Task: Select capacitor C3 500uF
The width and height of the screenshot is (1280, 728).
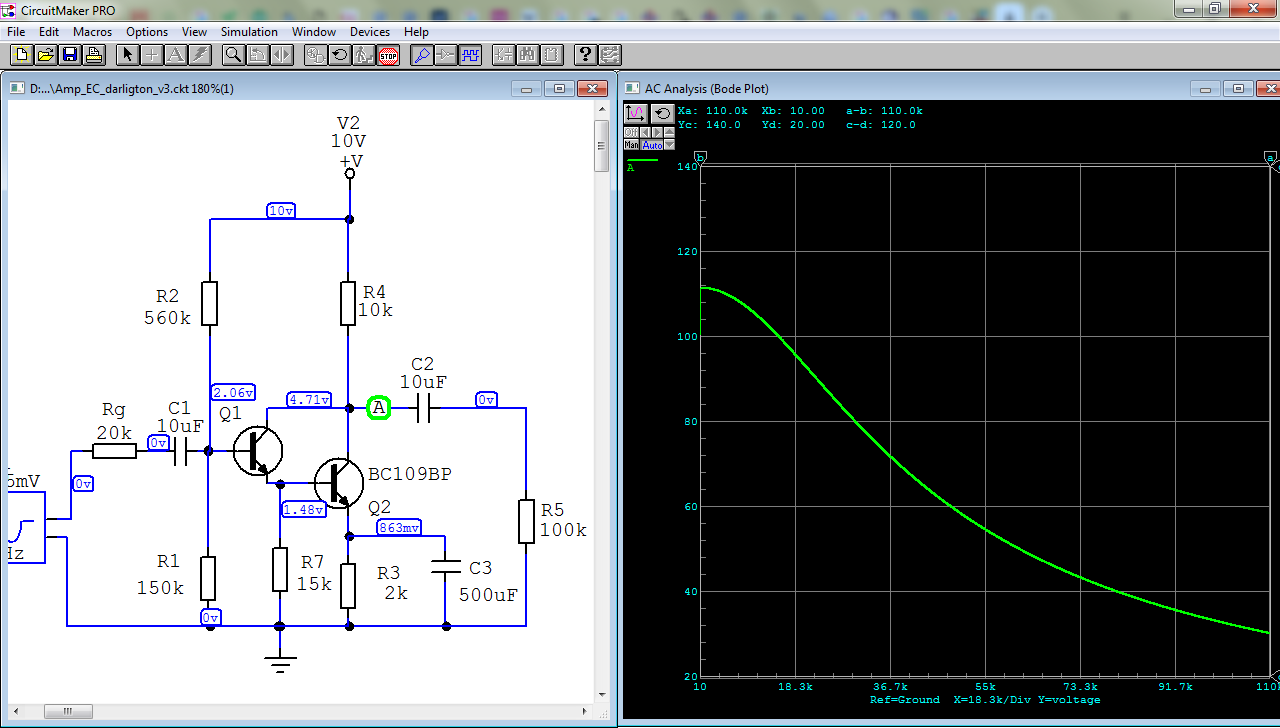Action: coord(447,566)
